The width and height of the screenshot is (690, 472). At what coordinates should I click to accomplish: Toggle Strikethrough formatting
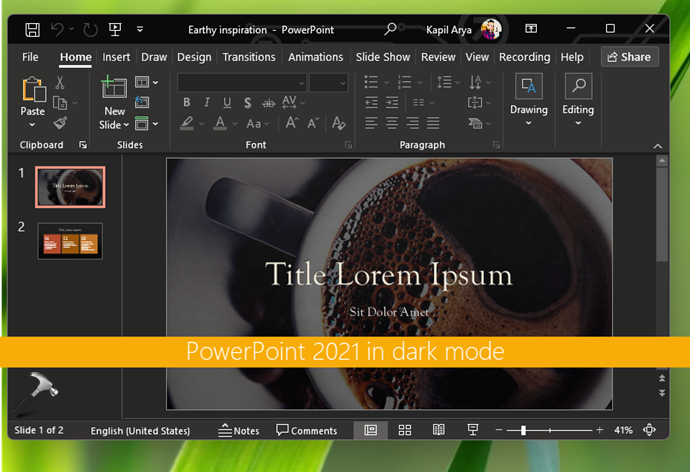coord(268,103)
